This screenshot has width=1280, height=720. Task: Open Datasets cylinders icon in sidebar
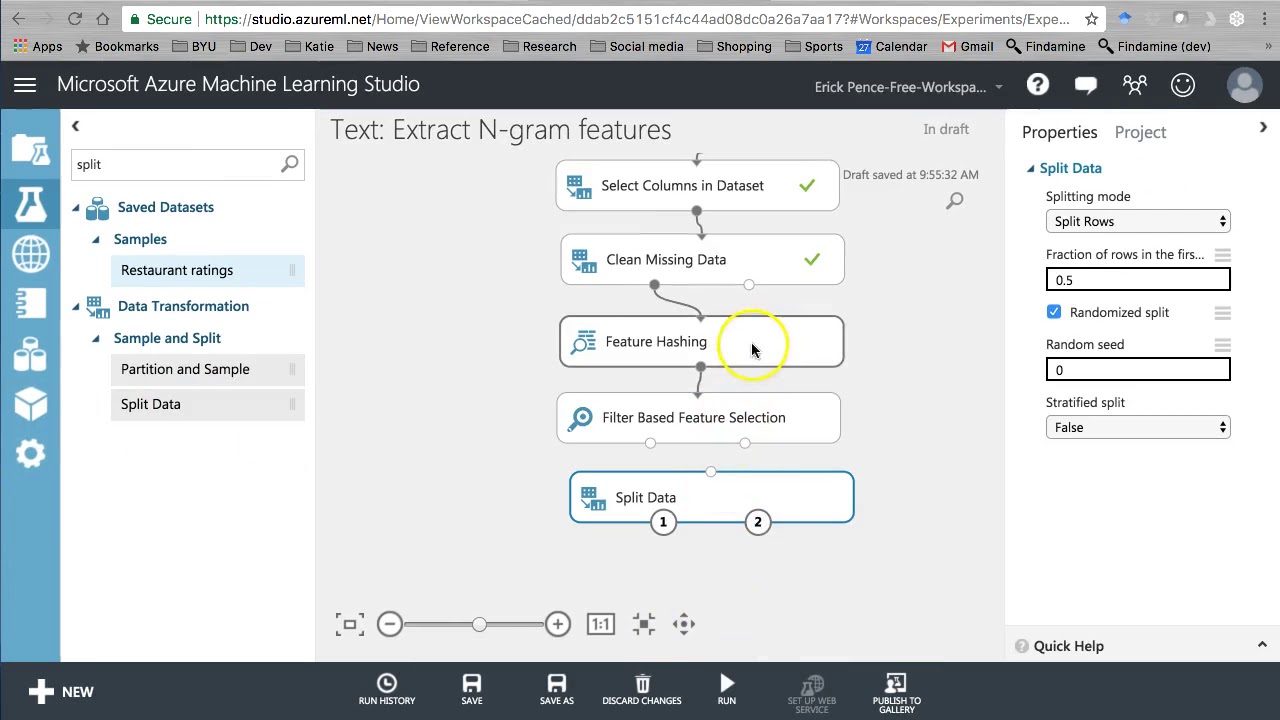tap(30, 355)
